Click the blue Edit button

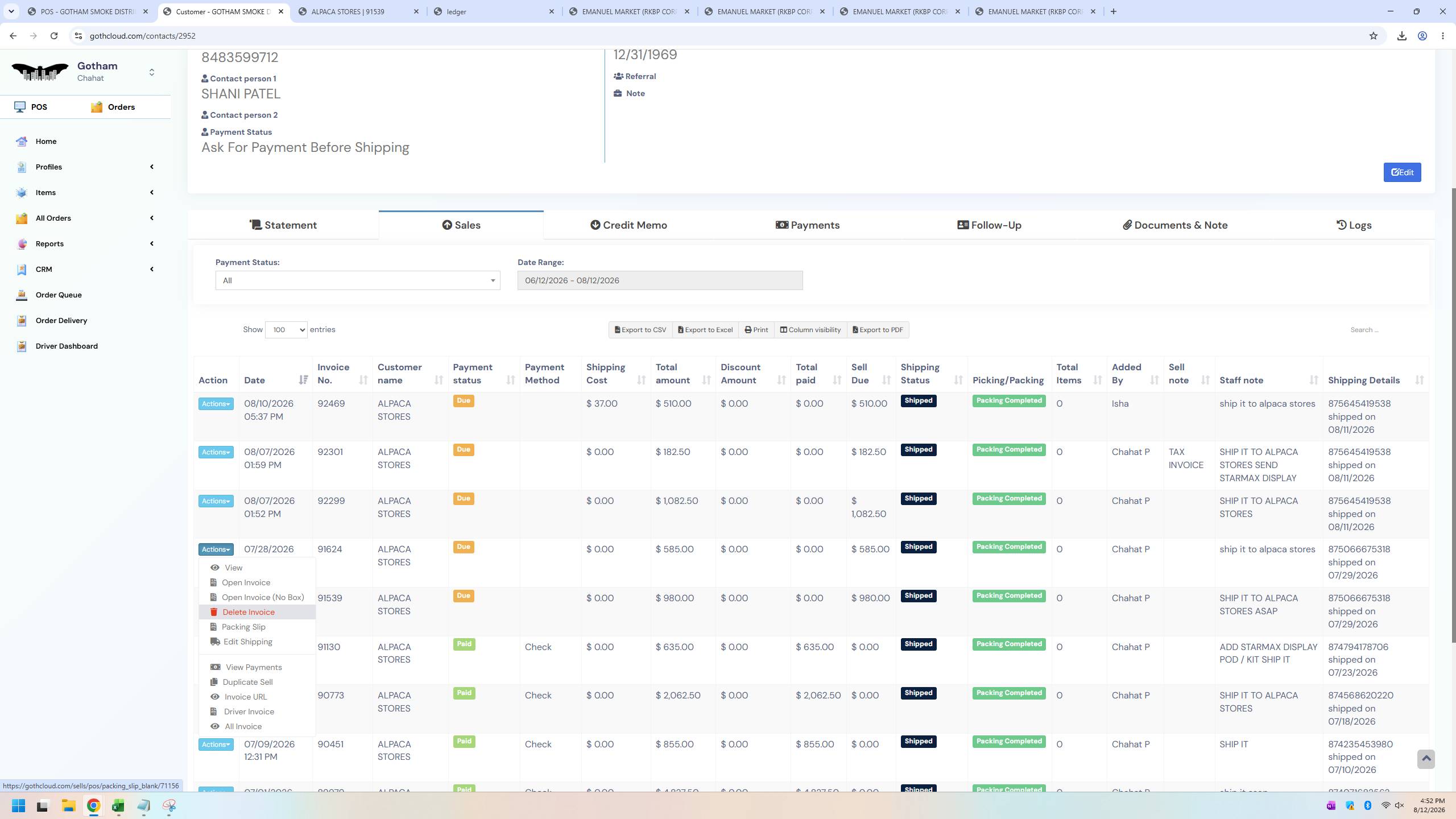point(1402,172)
